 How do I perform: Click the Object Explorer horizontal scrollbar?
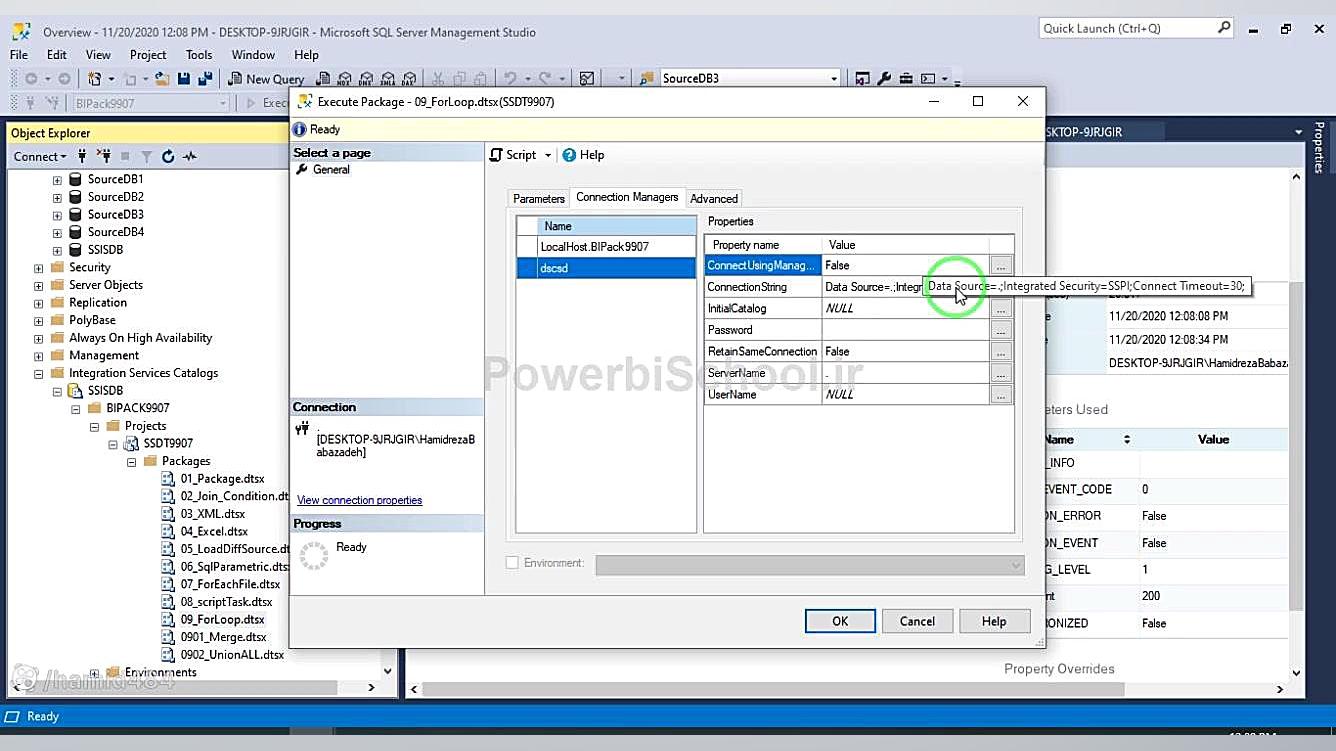click(x=194, y=688)
